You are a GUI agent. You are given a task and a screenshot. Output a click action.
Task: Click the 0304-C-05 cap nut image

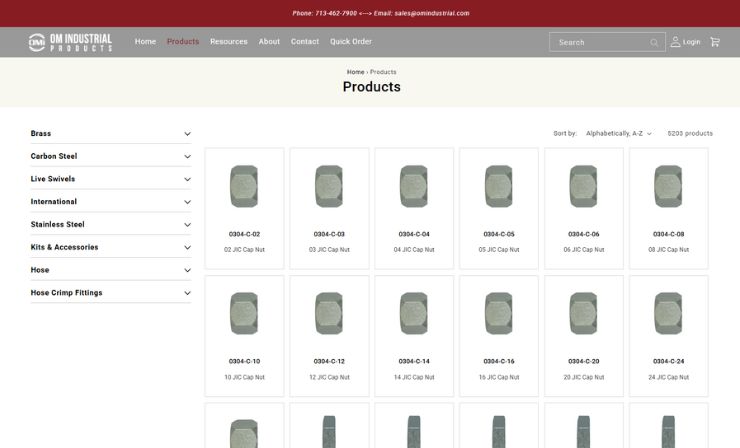(499, 186)
